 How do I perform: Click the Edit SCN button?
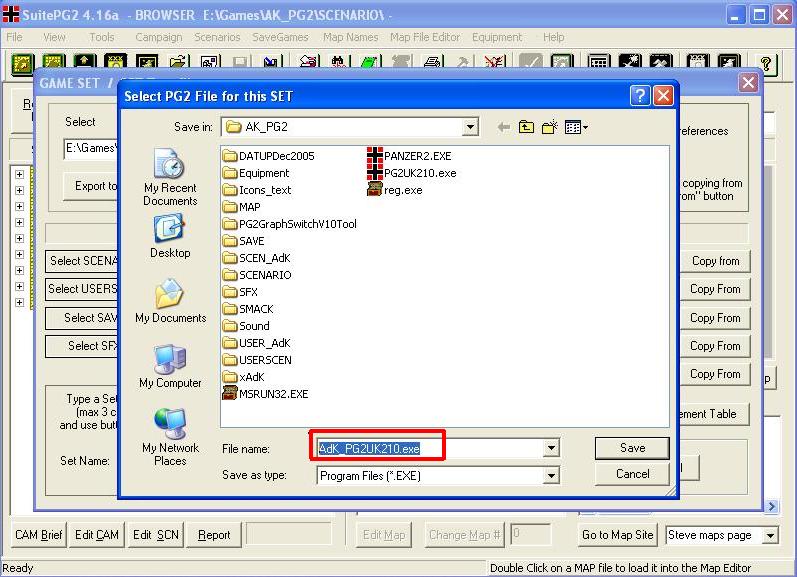point(156,535)
